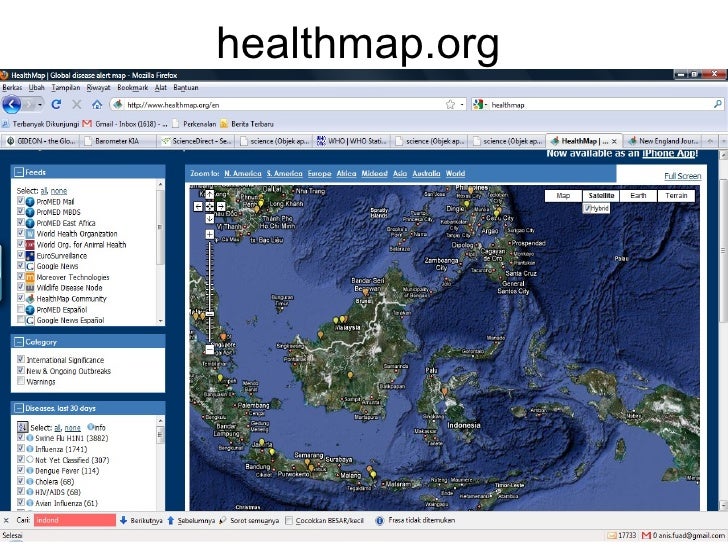This screenshot has height=546, width=728.
Task: Click the mail counter icon showing 17733
Action: click(x=611, y=535)
